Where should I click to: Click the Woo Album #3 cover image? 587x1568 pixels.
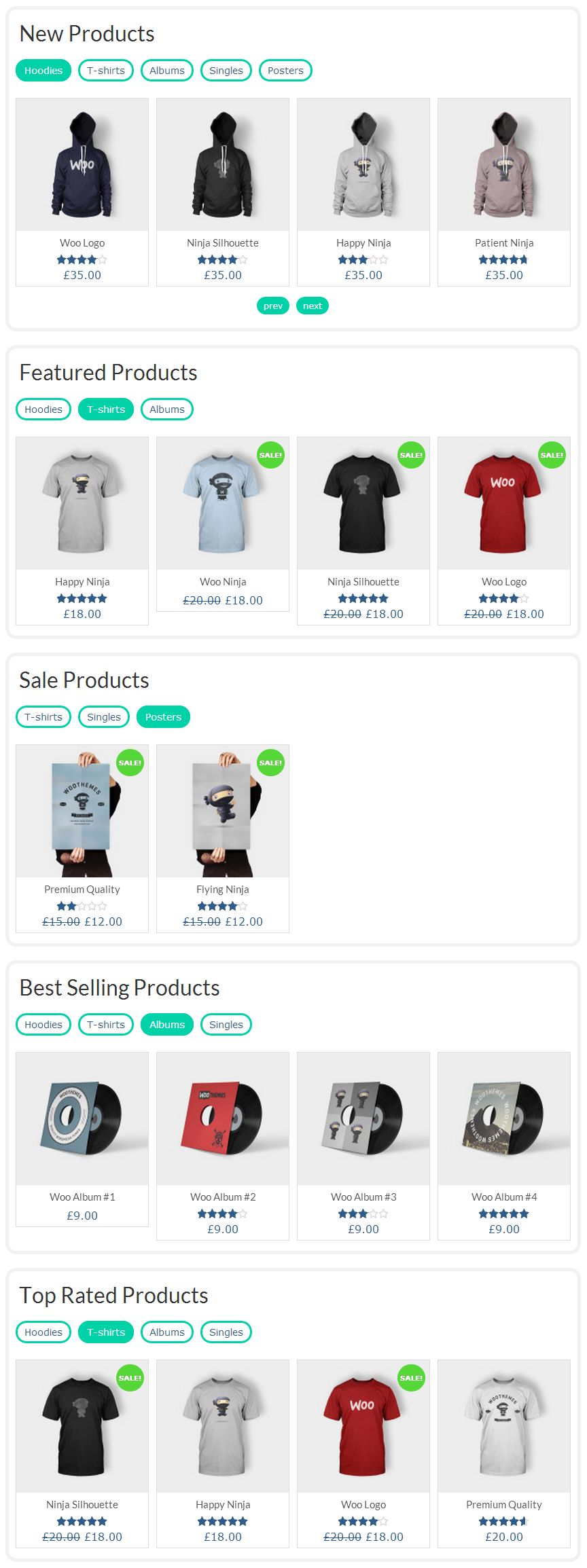[x=363, y=1118]
